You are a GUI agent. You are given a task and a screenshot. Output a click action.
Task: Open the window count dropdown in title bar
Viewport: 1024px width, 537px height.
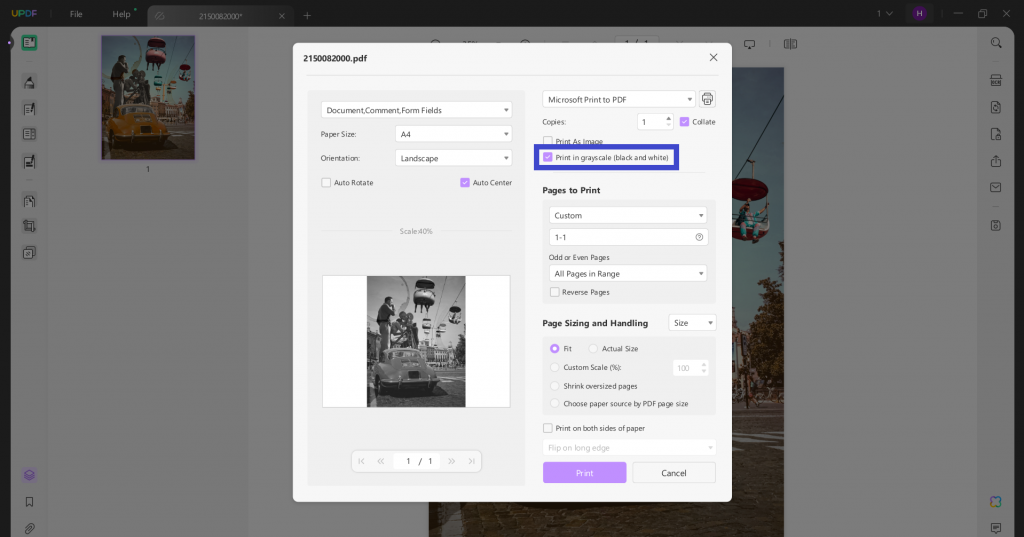tap(884, 14)
